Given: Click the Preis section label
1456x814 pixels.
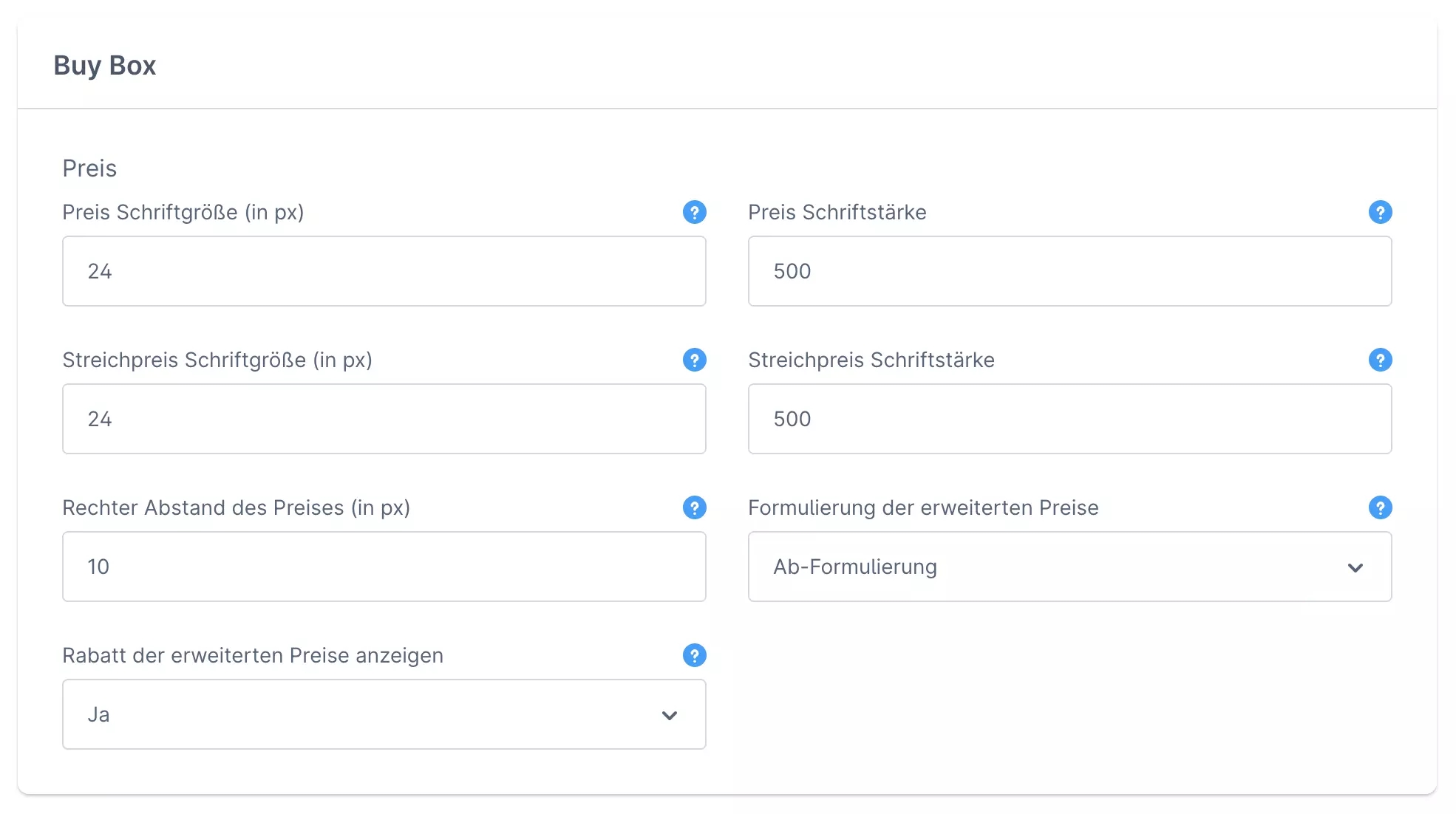Looking at the screenshot, I should [x=89, y=168].
